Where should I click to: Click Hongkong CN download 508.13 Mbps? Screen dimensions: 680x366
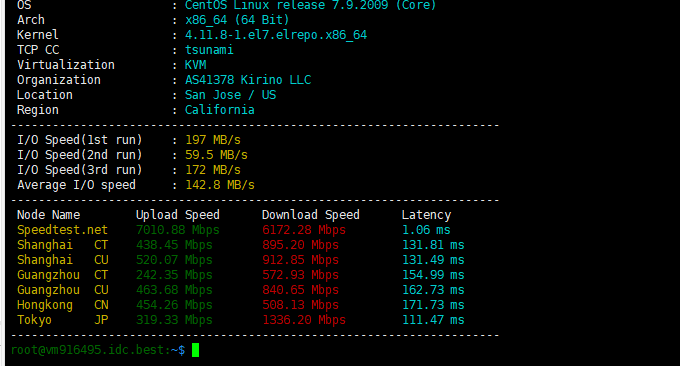(x=300, y=305)
